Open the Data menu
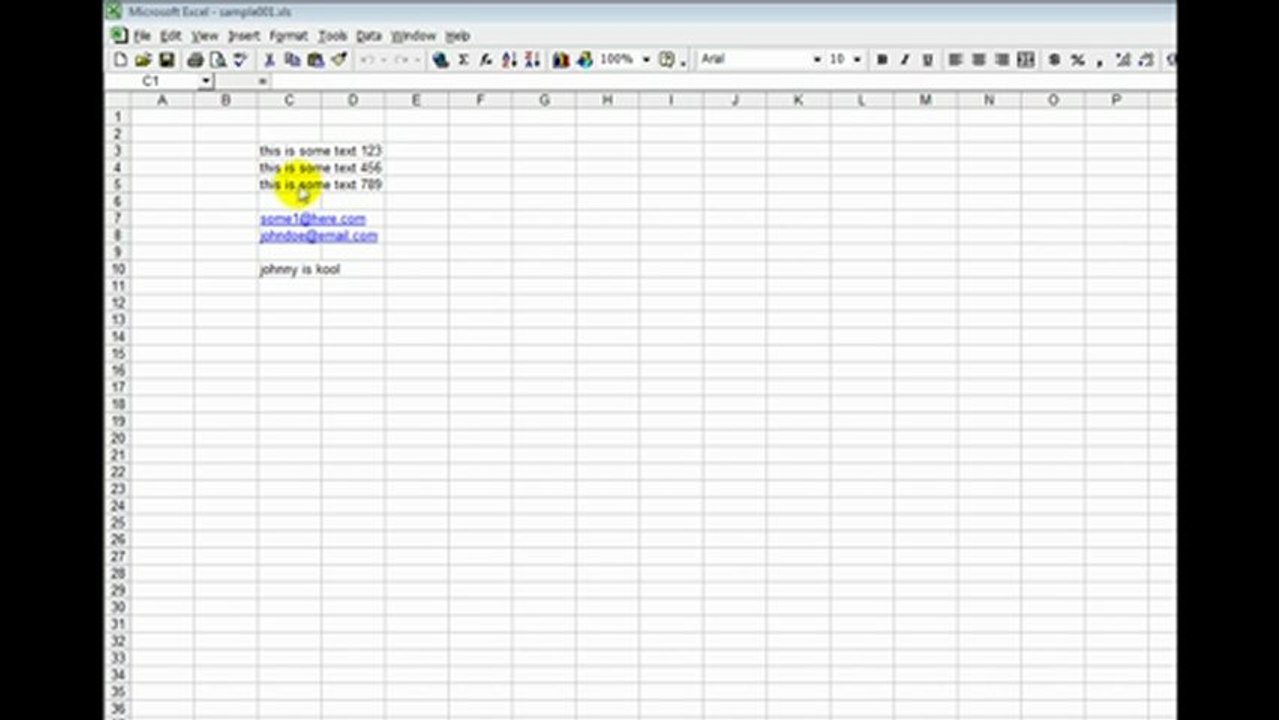The width and height of the screenshot is (1279, 720). click(369, 36)
